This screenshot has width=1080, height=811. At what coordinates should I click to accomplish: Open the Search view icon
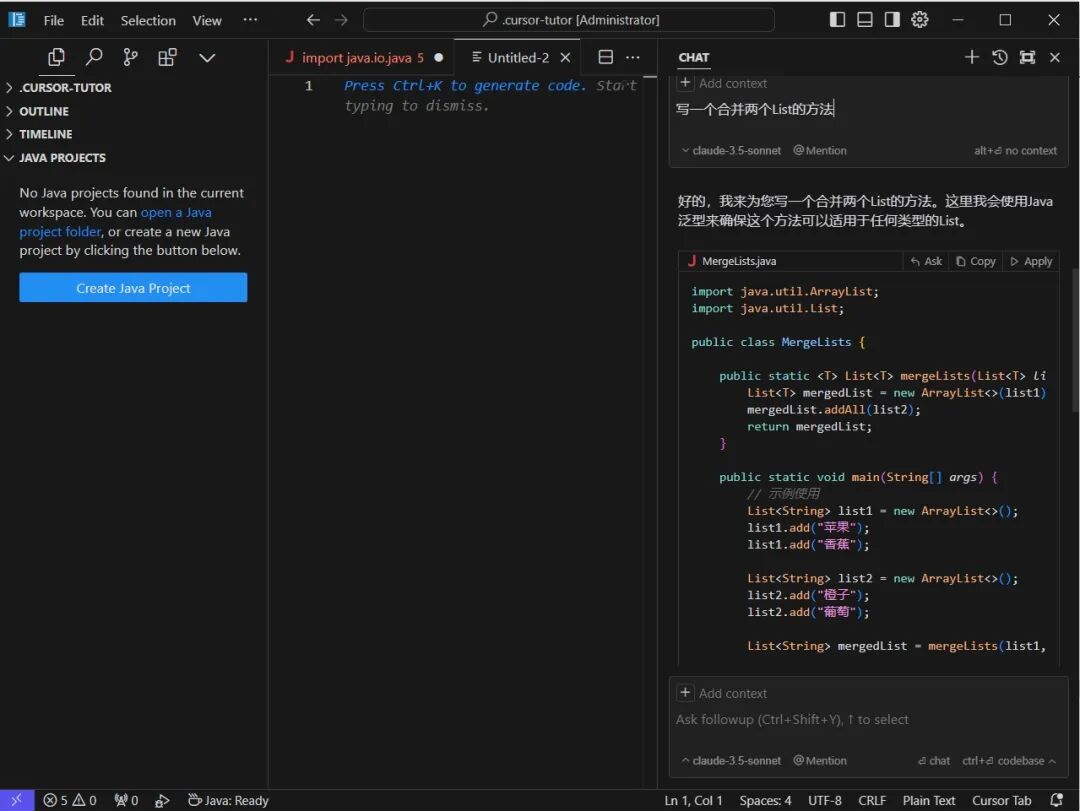point(94,57)
